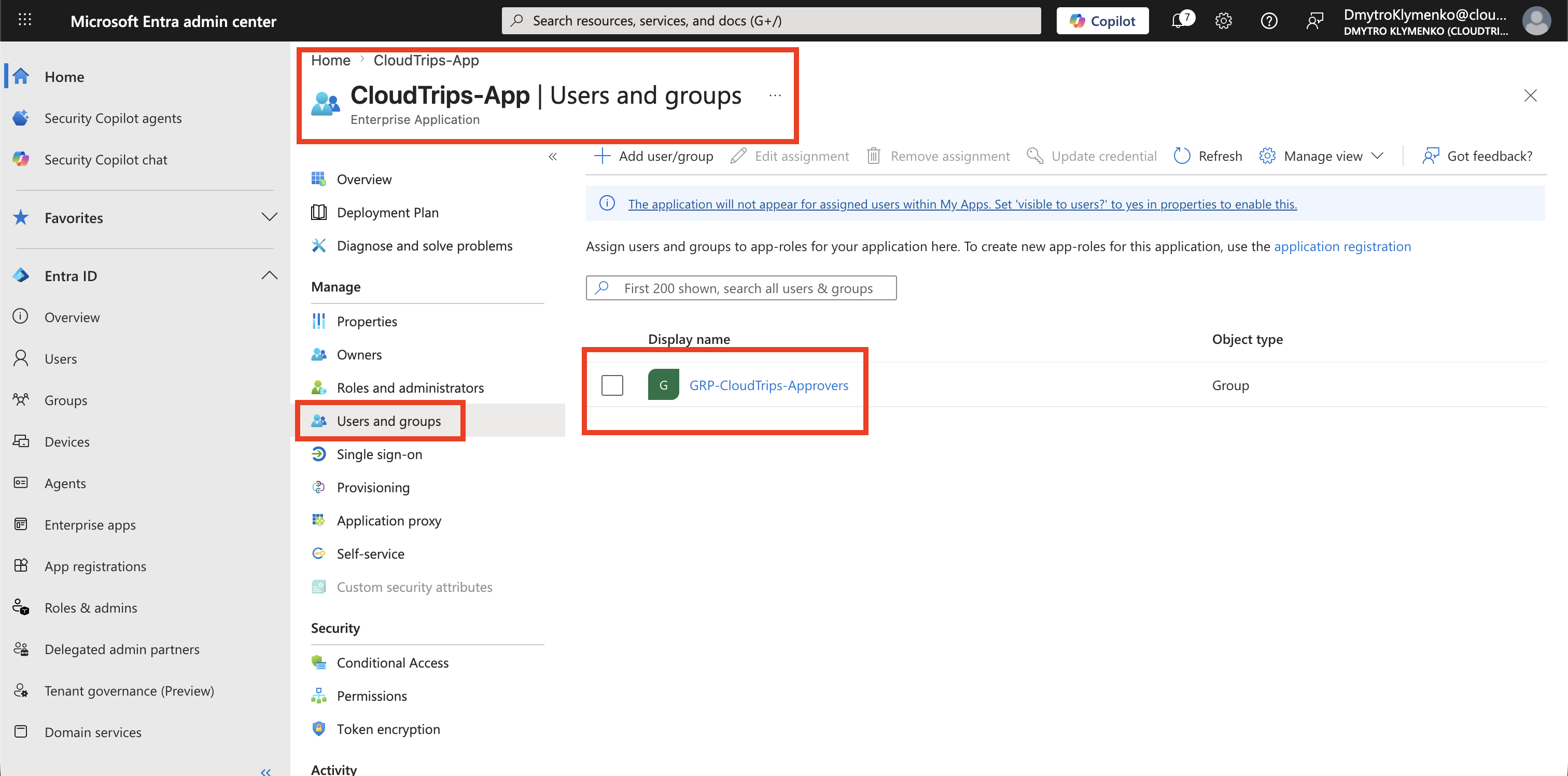This screenshot has width=1568, height=776.
Task: Click the green G group avatar
Action: tap(664, 385)
